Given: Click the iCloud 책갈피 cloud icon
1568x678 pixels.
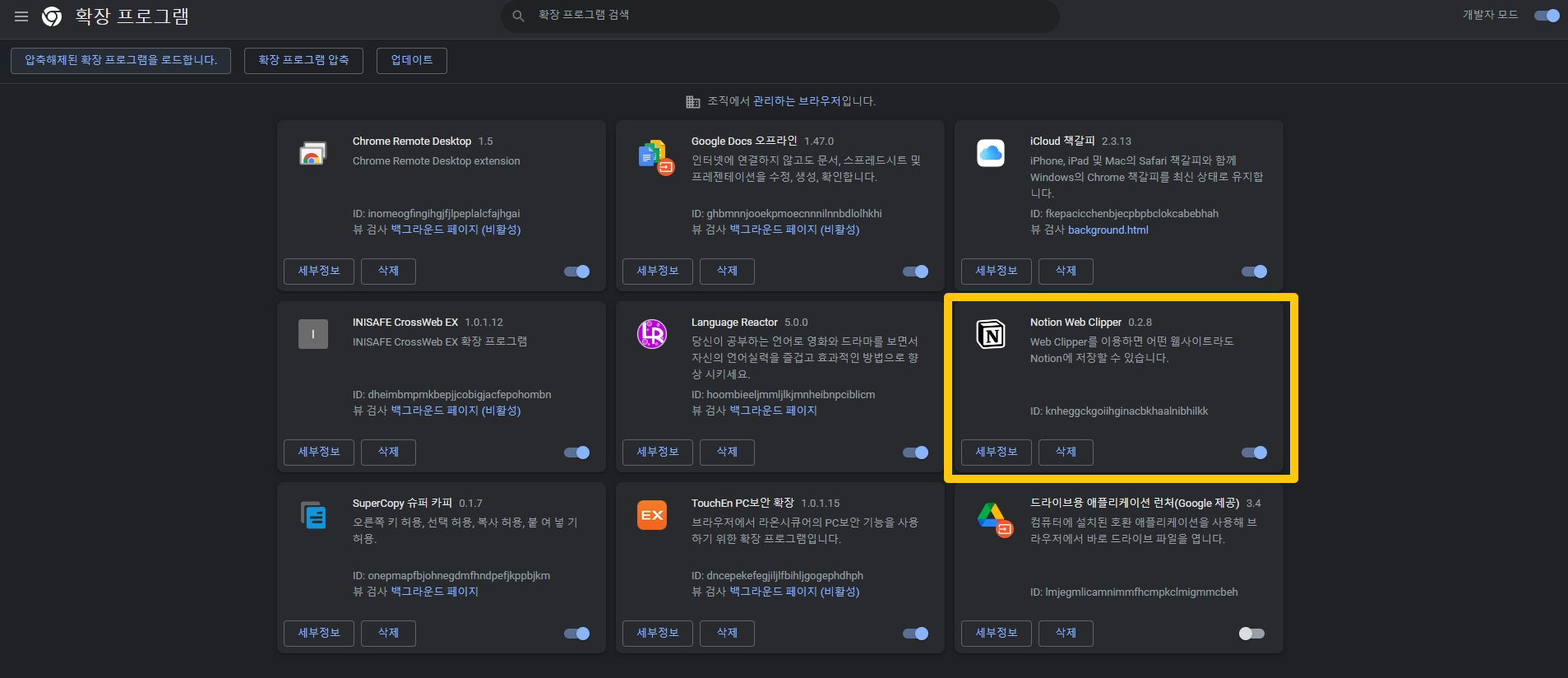Looking at the screenshot, I should [x=991, y=153].
